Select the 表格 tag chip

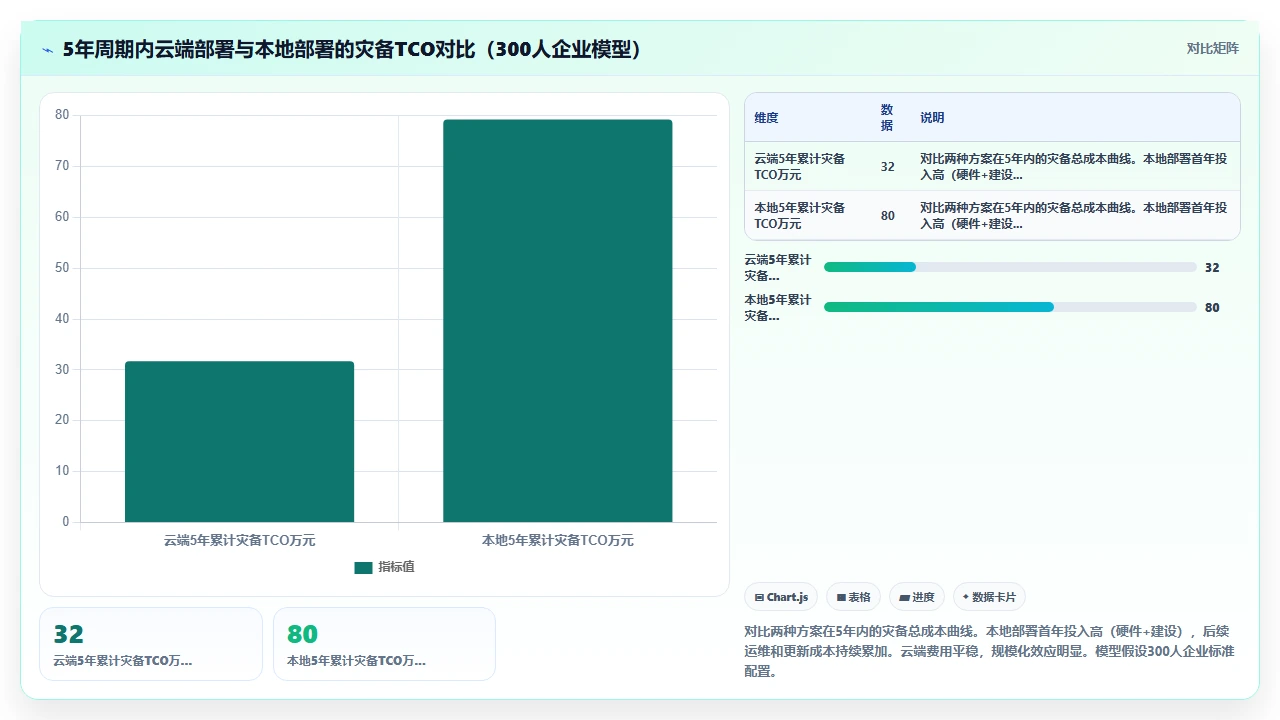point(853,597)
